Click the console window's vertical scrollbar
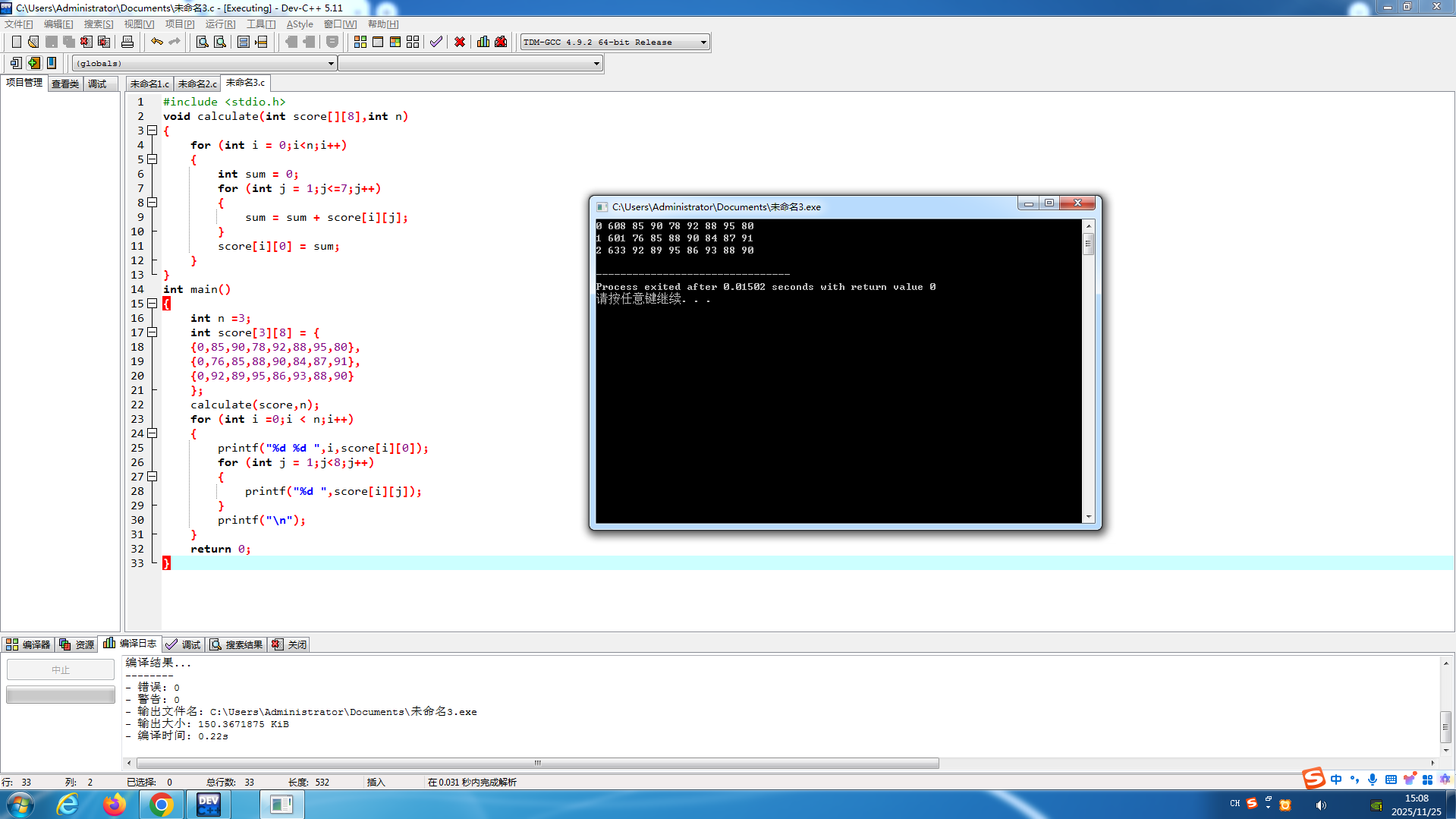1456x819 pixels. 1089,371
